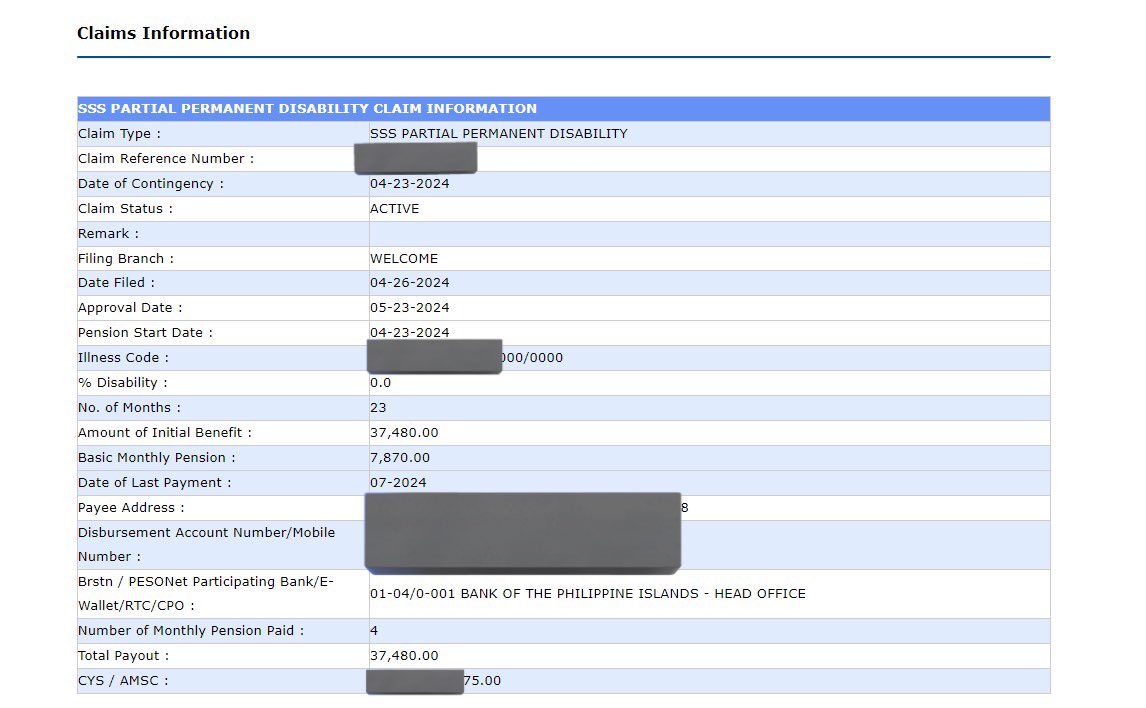Screen dimensions: 1146x708
Task: Click the 'Number of Monthly Pension Paid :' label
Action: pyautogui.click(x=191, y=631)
